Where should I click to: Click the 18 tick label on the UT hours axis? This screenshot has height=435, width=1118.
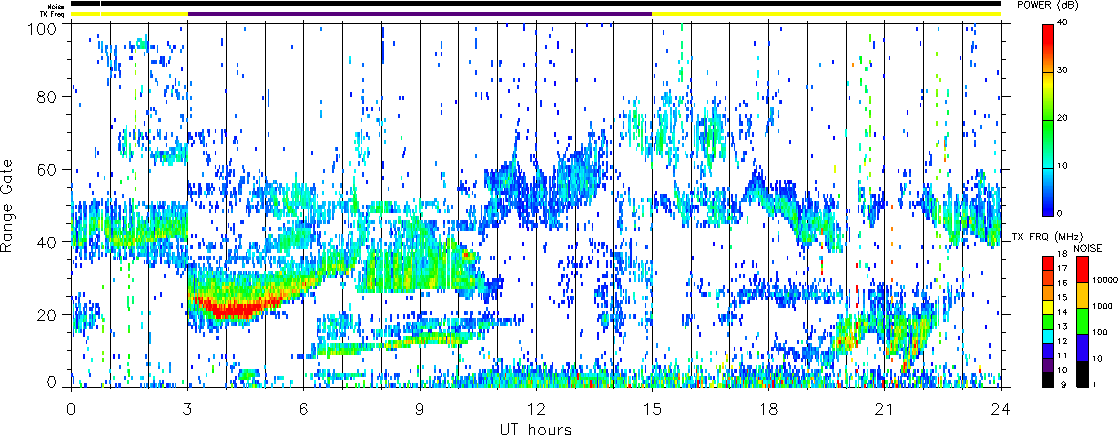pyautogui.click(x=769, y=411)
